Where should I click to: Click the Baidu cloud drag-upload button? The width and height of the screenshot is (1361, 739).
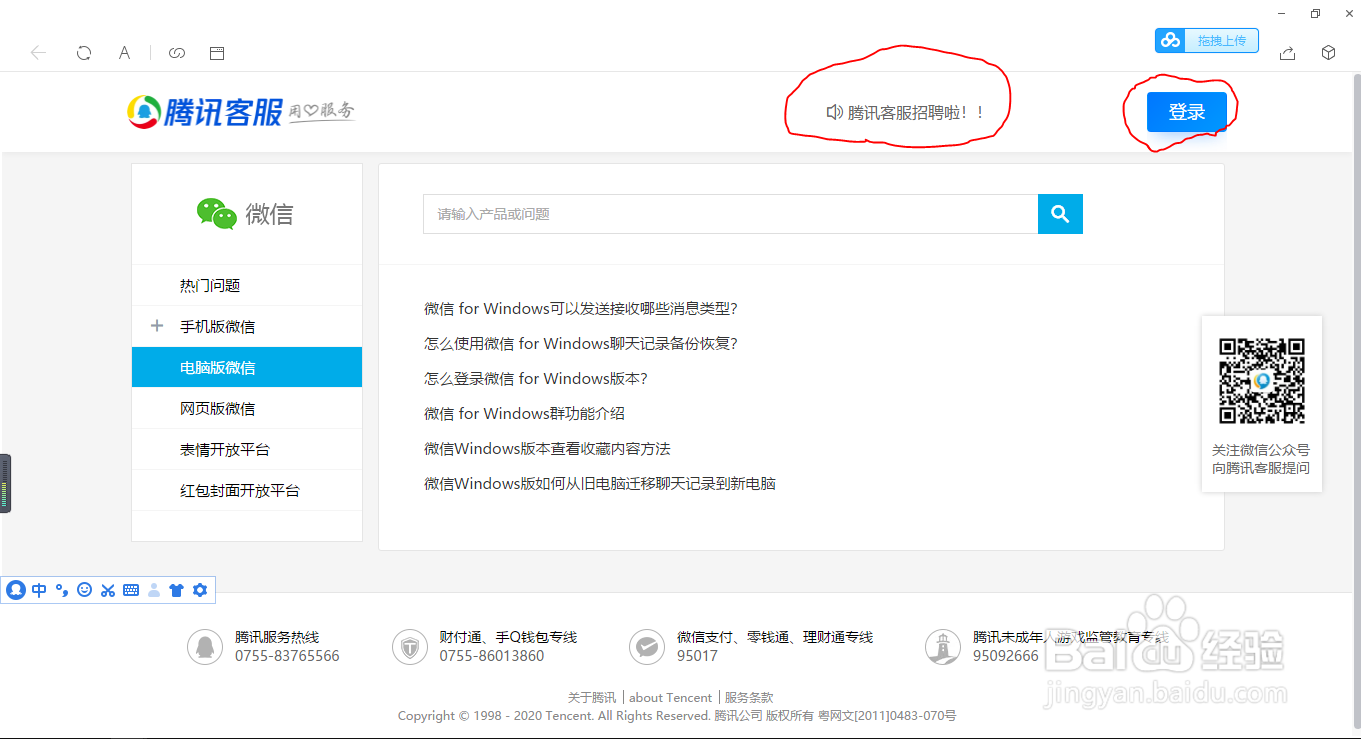[x=1207, y=41]
